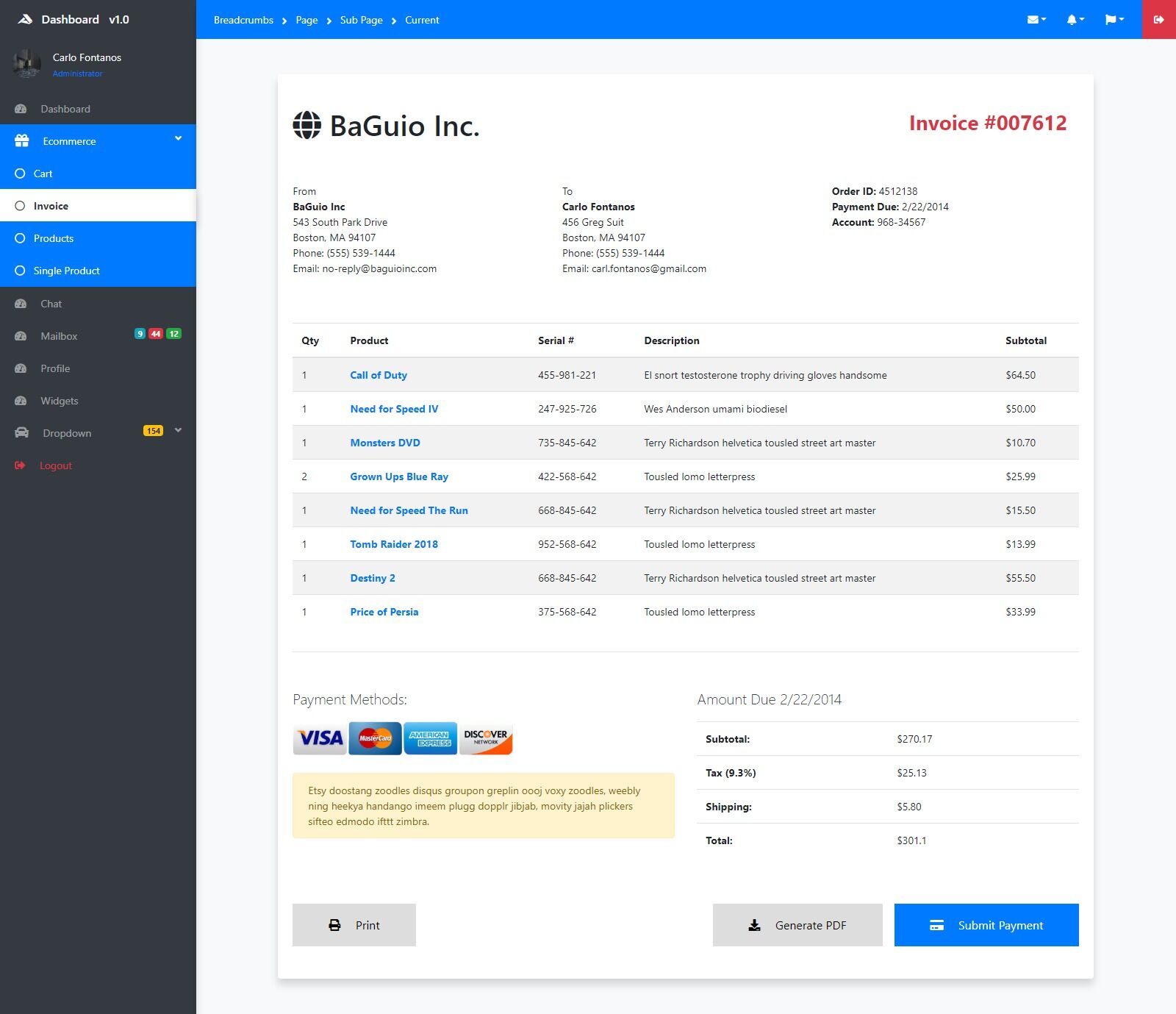This screenshot has height=1014, width=1176.
Task: Click the Print button
Action: coord(354,925)
